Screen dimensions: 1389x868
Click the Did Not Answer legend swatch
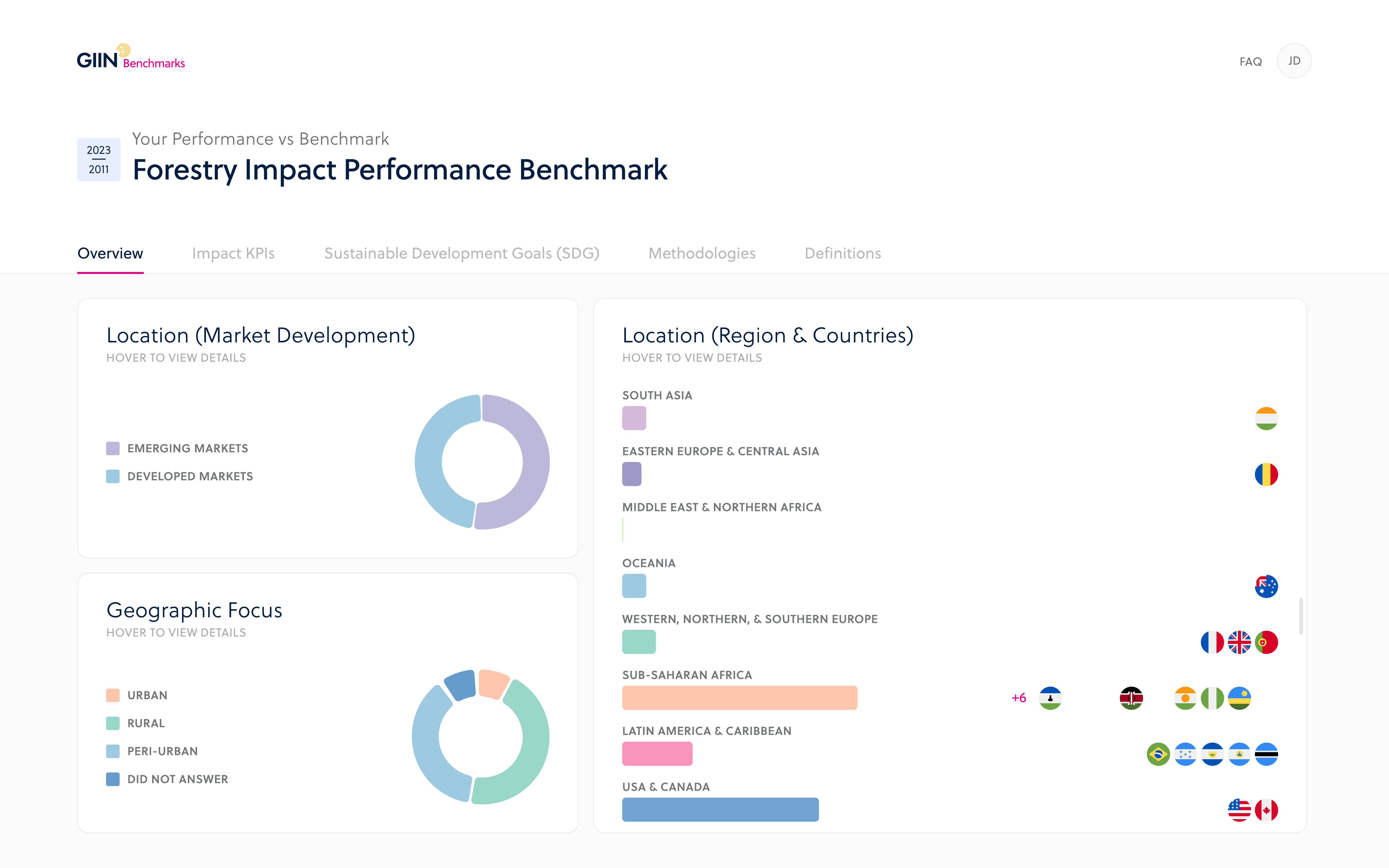point(113,780)
